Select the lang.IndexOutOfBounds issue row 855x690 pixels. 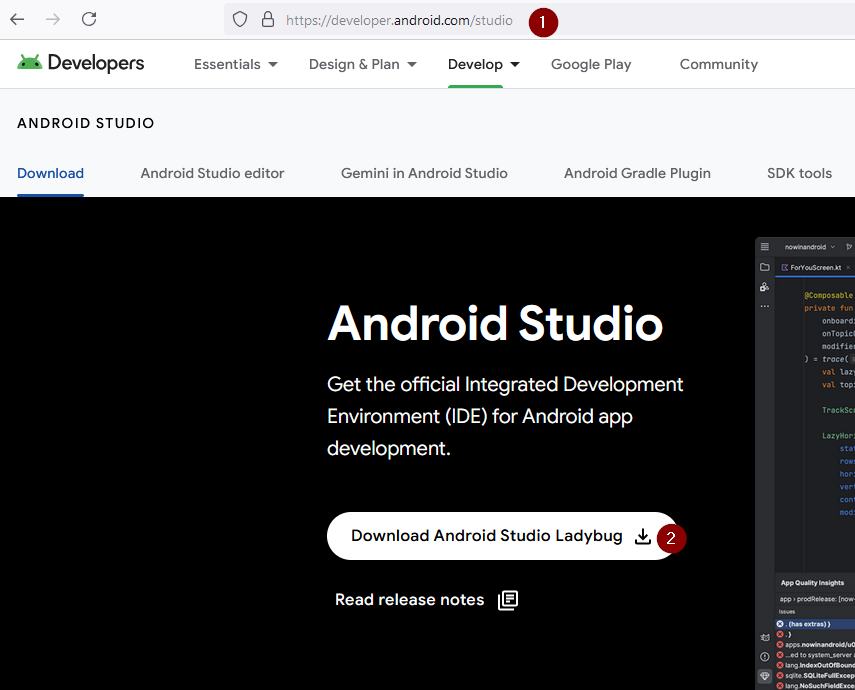pos(815,665)
